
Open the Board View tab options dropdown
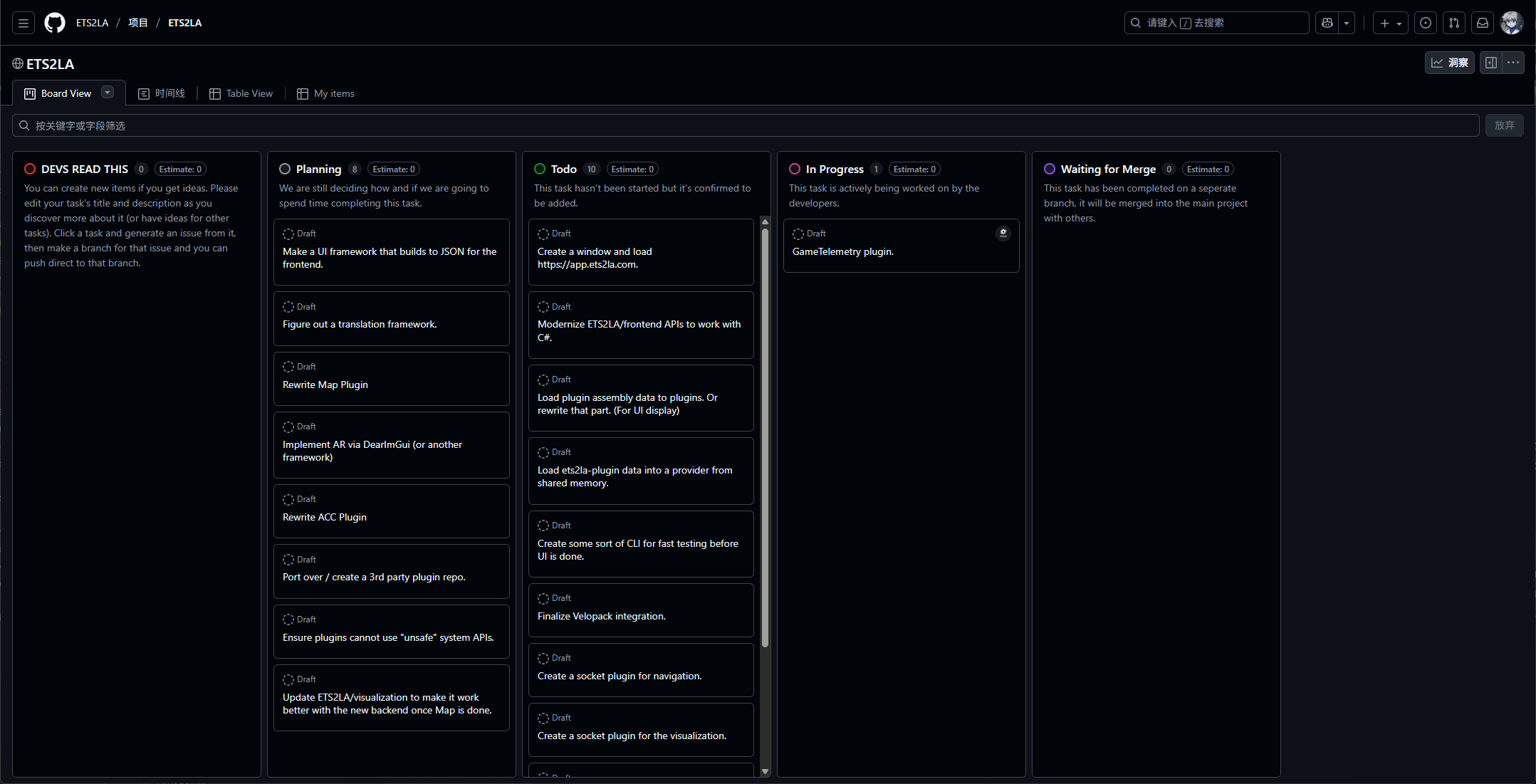(108, 92)
